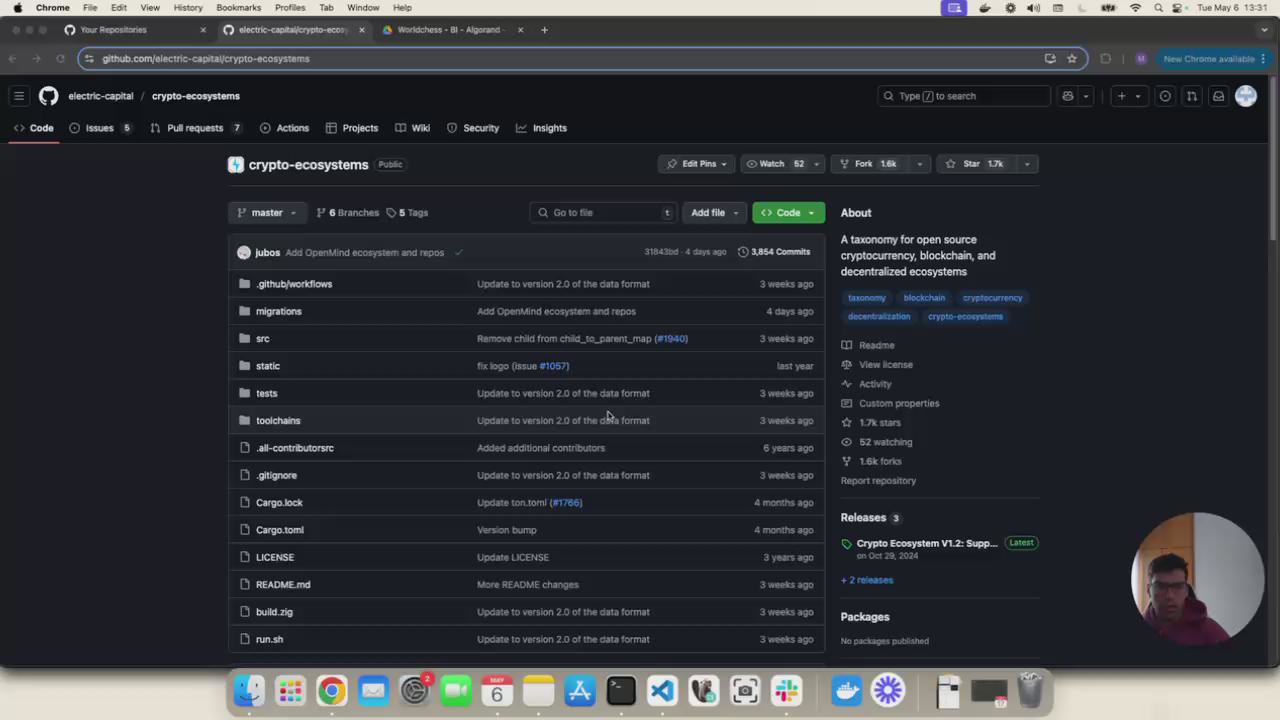
Task: Open the src folder
Action: click(x=262, y=339)
